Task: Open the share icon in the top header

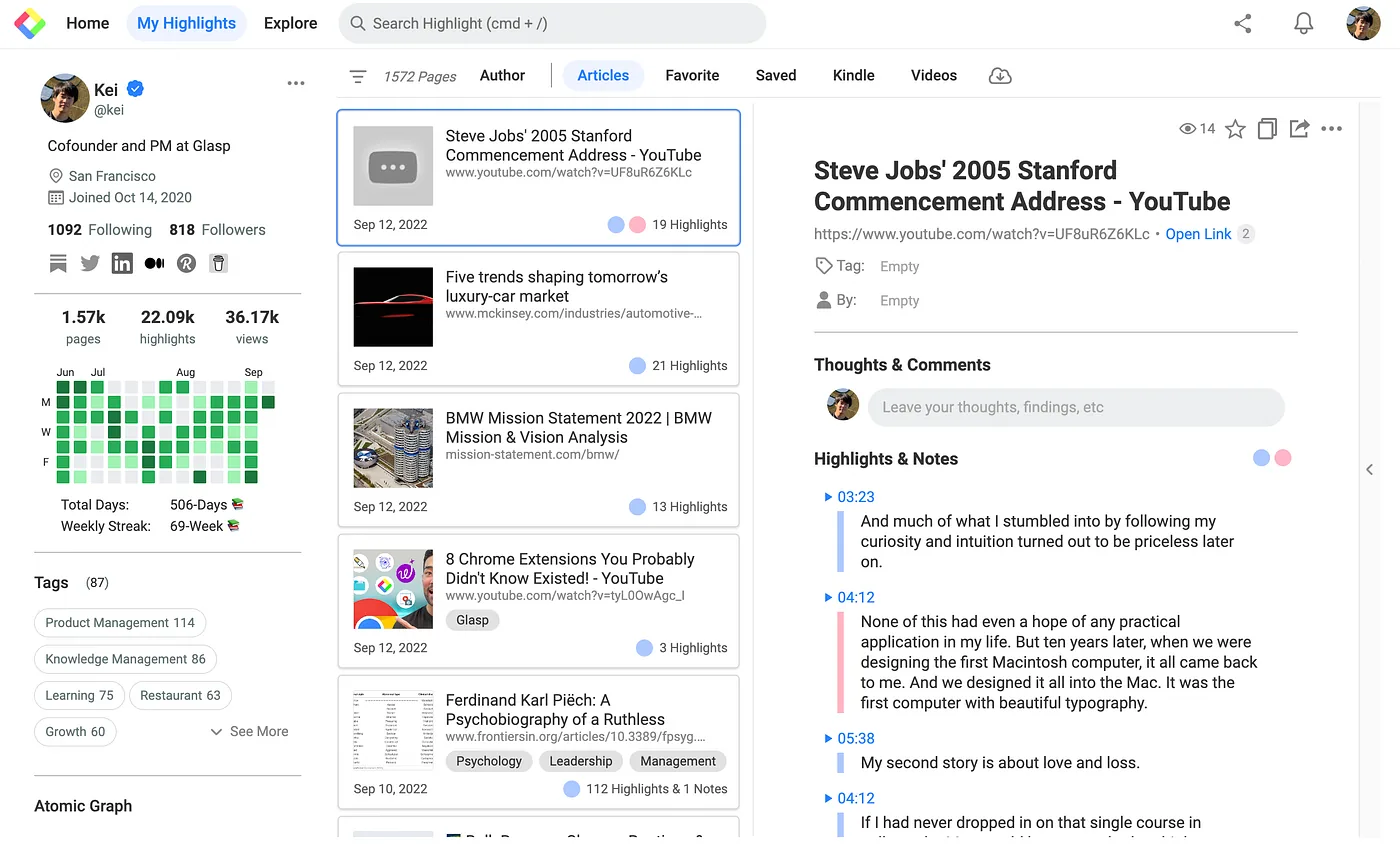Action: (1243, 23)
